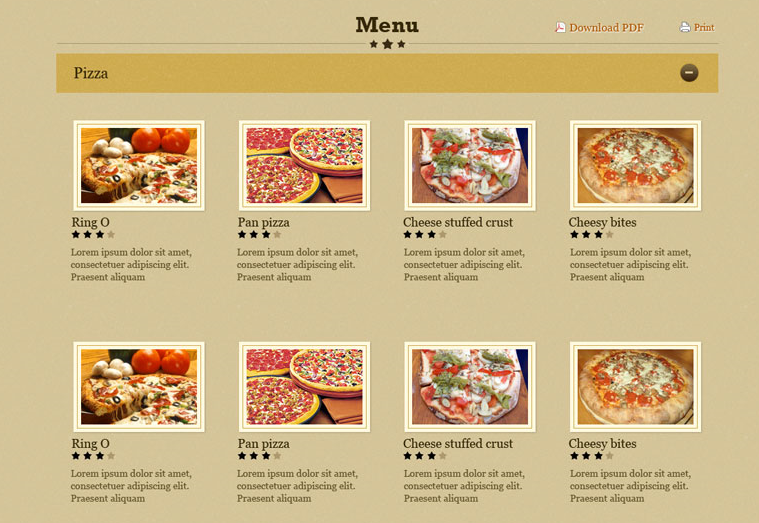
Task: Click fourth star under bottom-row Cheese stuffed crust
Action: (442, 456)
